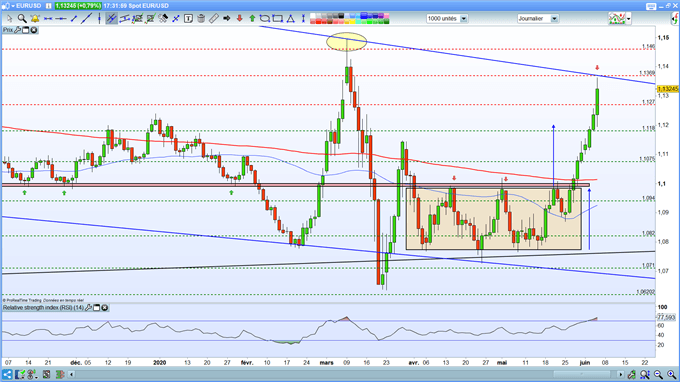Click the share icon at bottom-left
Viewport: 680px width, 382px height.
tap(7, 374)
